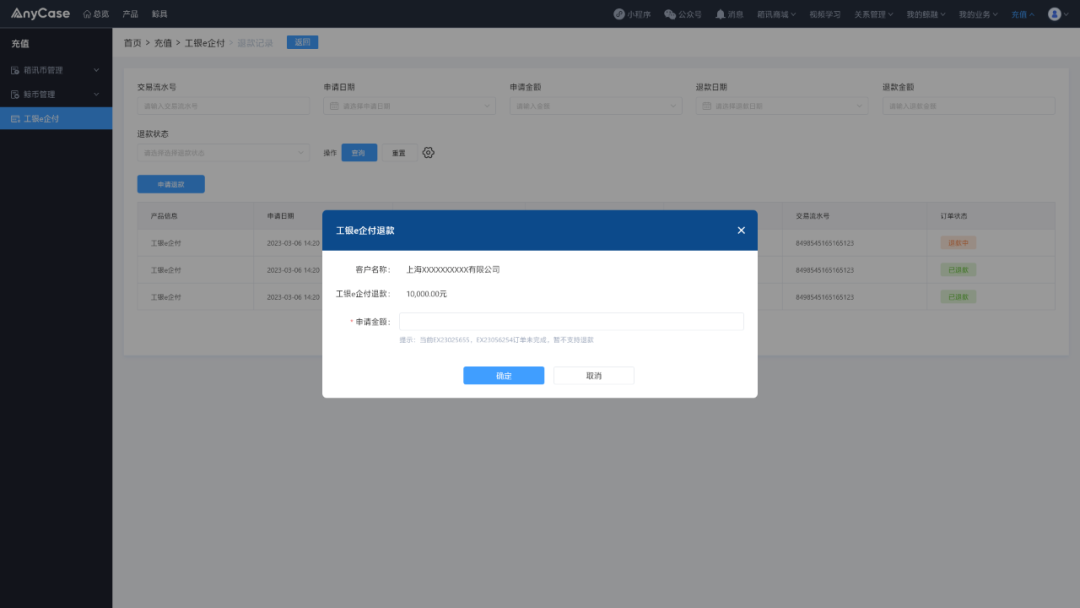This screenshot has width=1080, height=608.
Task: Expand the 我的鲸融 dropdown
Action: tap(926, 14)
